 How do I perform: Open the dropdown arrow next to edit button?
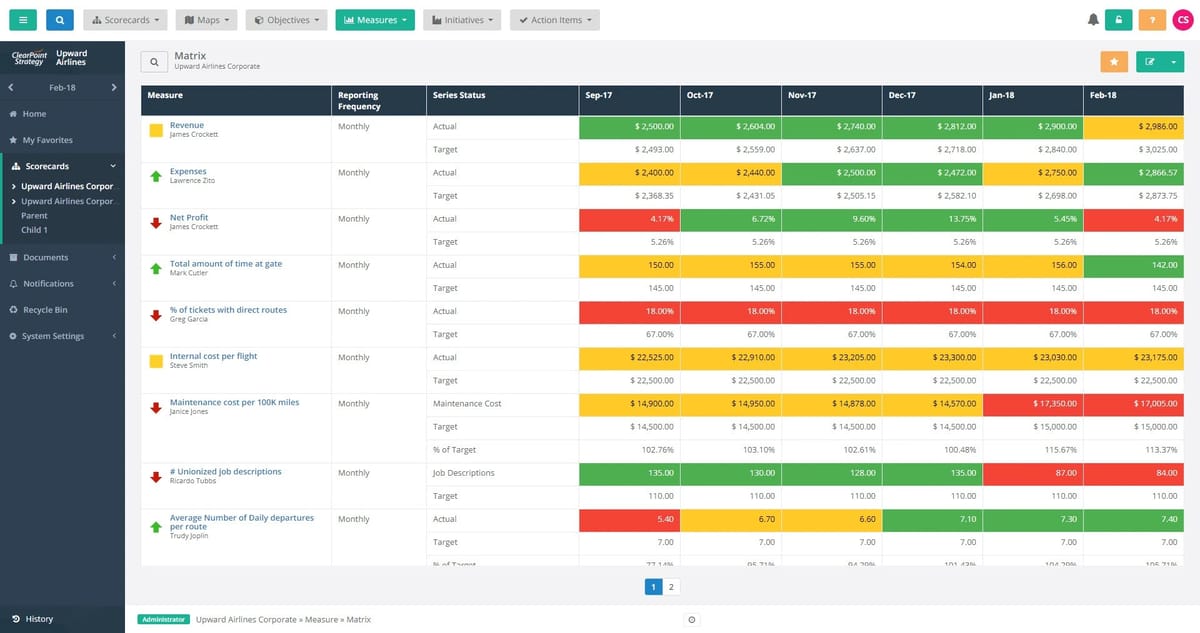tap(1174, 62)
